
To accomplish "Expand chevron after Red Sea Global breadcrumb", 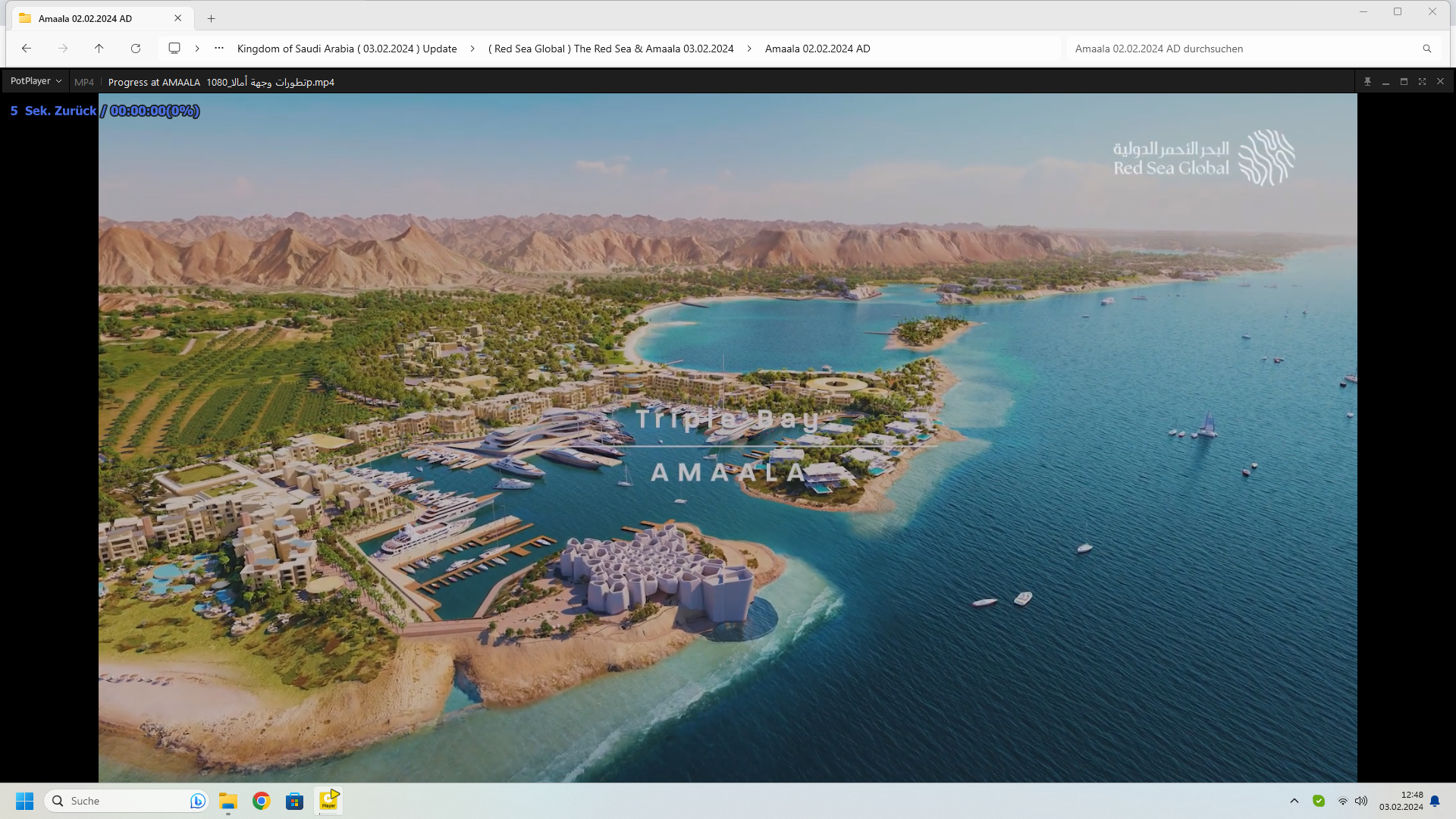I will pyautogui.click(x=749, y=49).
